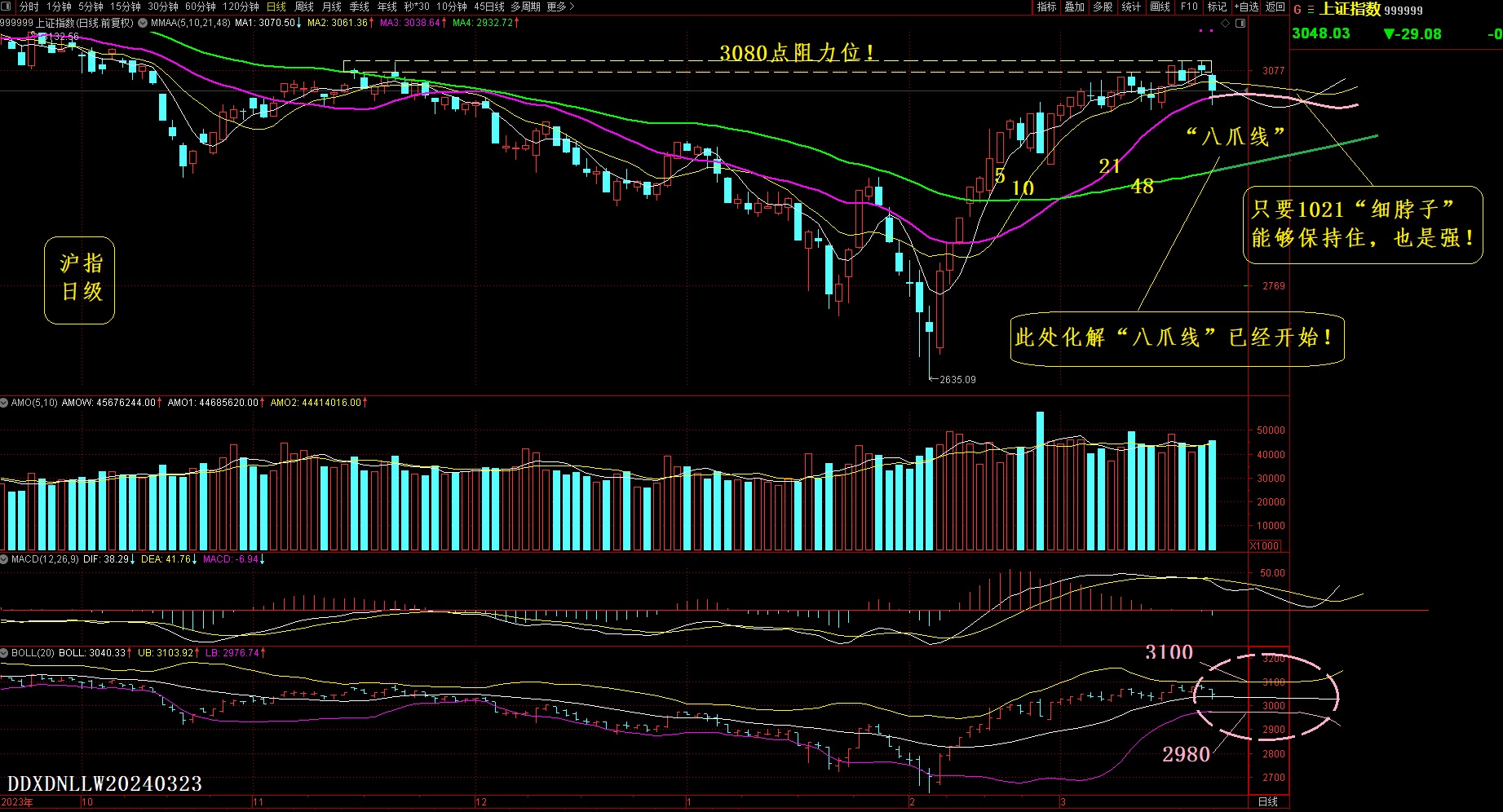The width and height of the screenshot is (1503, 812).
Task: Click the MACD(12,26,9) indicator name
Action: click(x=45, y=559)
